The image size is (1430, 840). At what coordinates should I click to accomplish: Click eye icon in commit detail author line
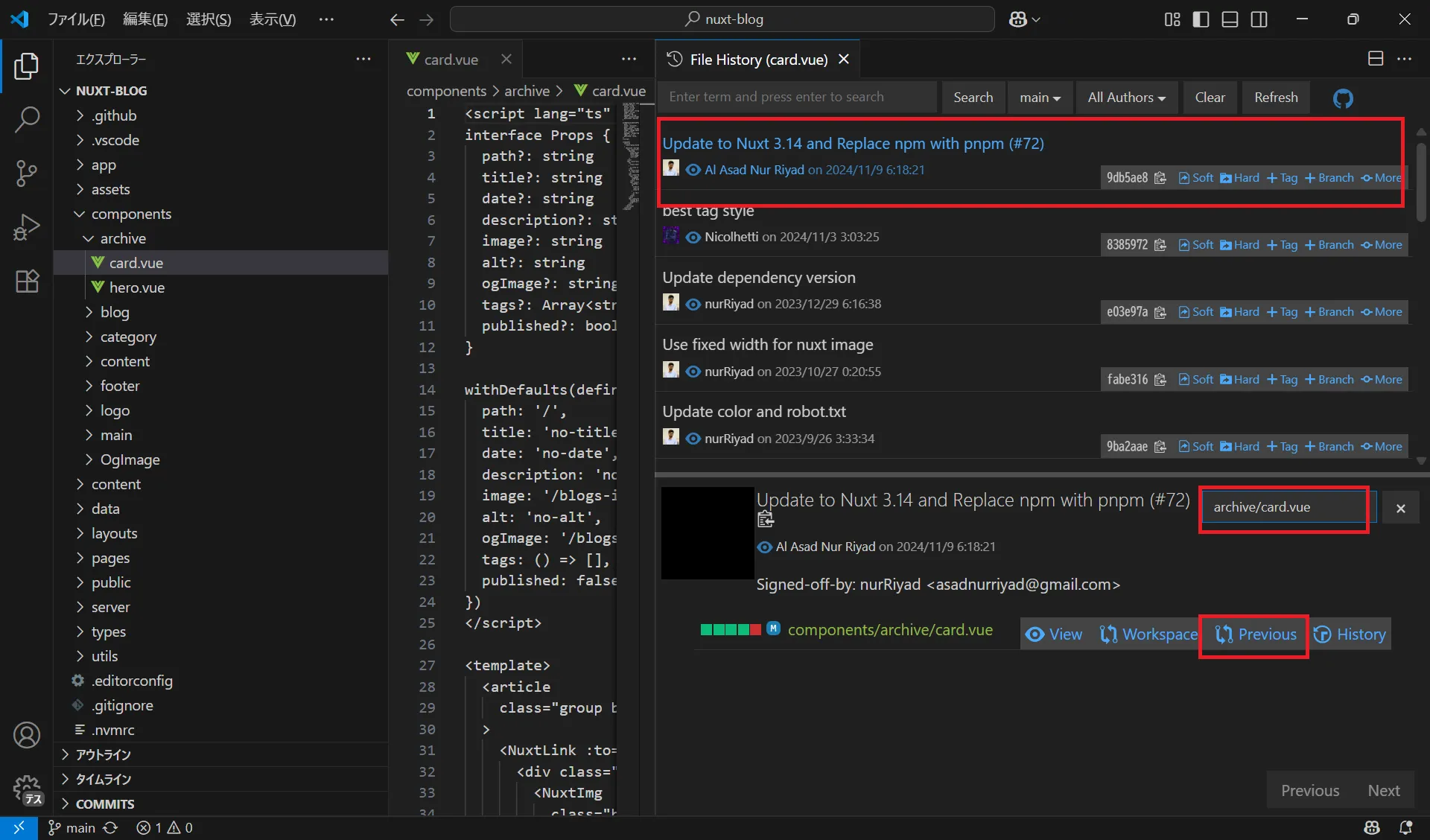765,547
